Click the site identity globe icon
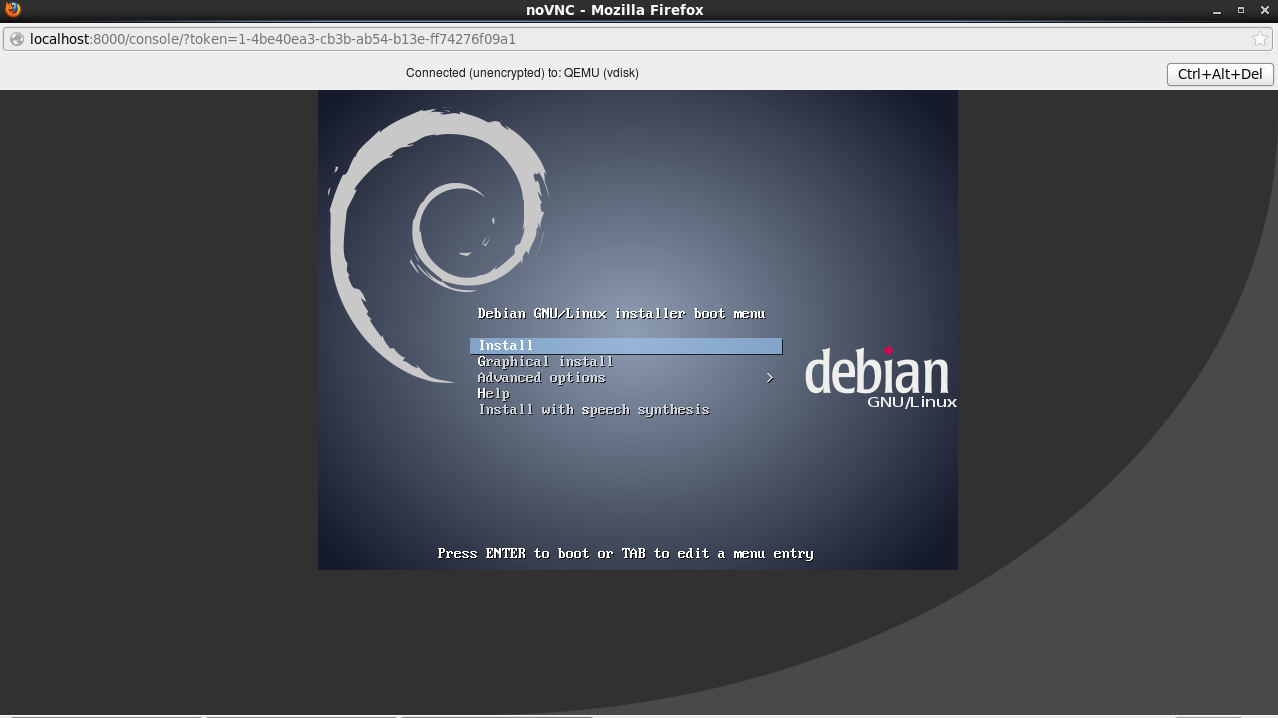 click(17, 39)
